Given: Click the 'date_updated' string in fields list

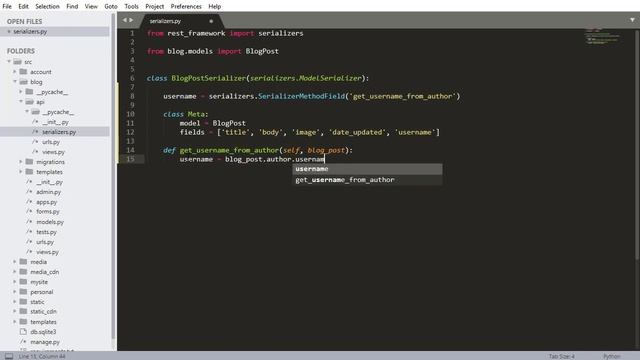Looking at the screenshot, I should 358,132.
